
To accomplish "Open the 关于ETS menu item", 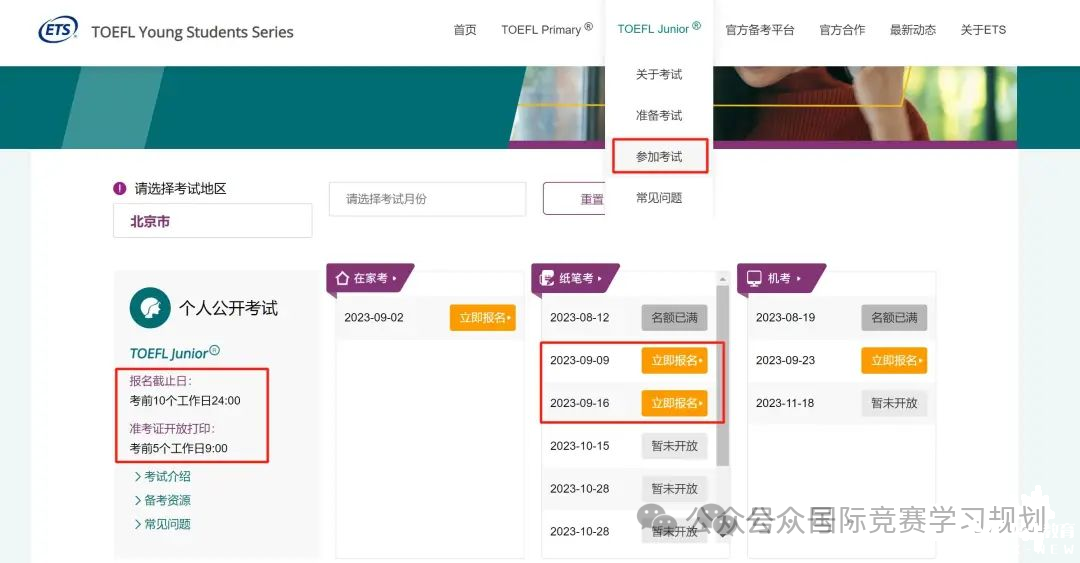I will tap(983, 30).
